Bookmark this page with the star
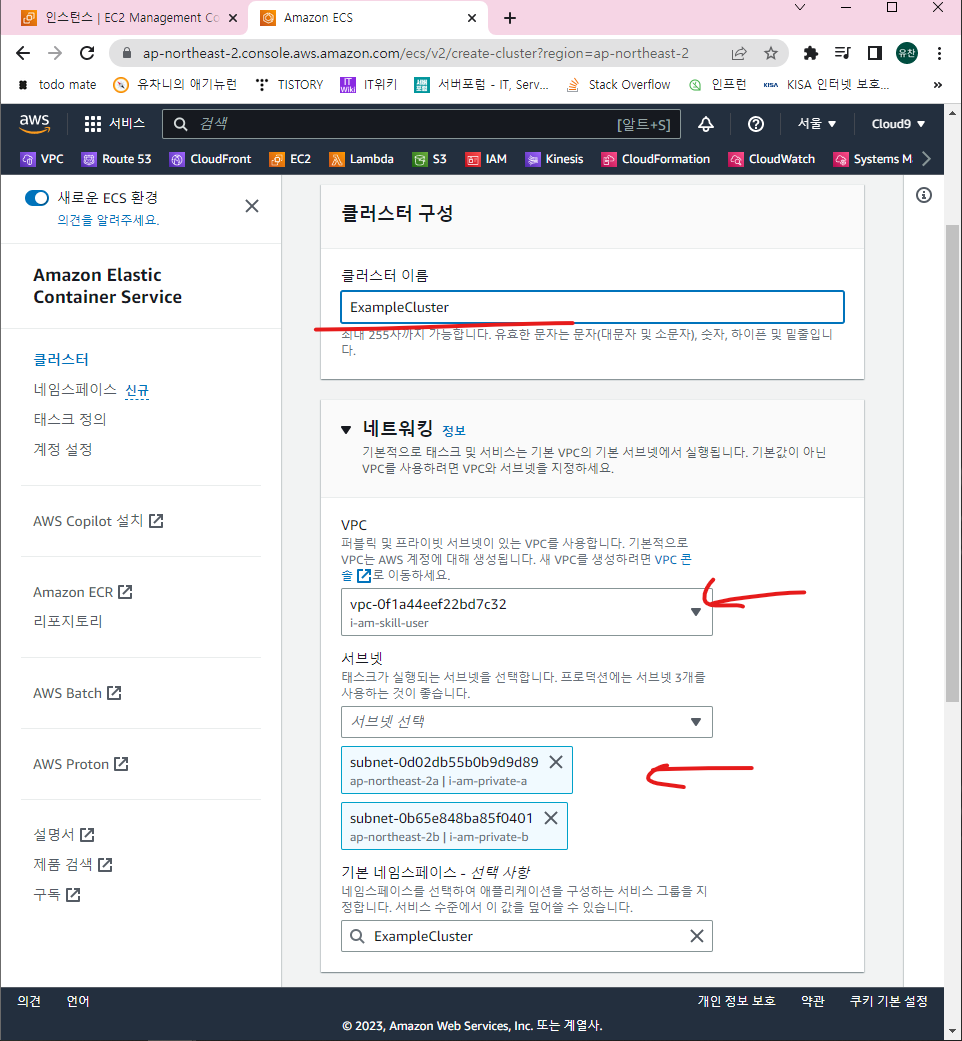 tap(770, 53)
